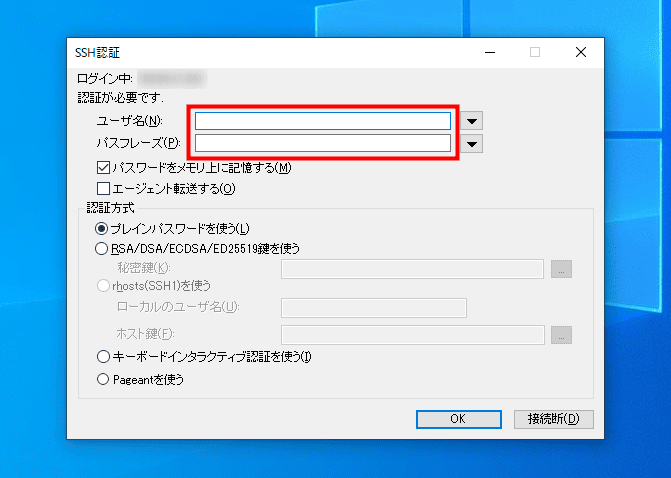Select rhosts(SSH1)を使う radio option
This screenshot has width=671, height=478.
[x=103, y=285]
